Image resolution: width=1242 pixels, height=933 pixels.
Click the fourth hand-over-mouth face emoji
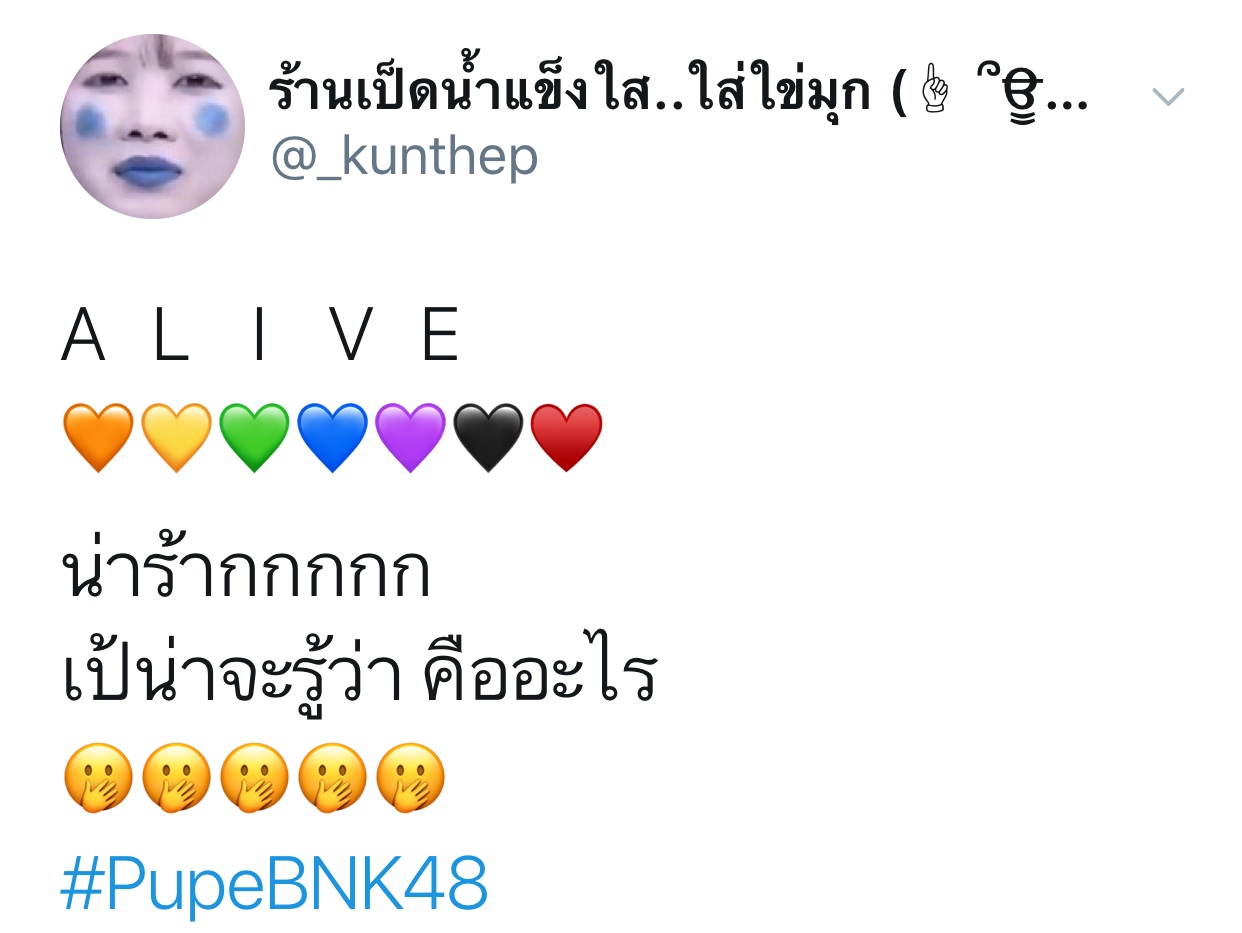click(x=332, y=777)
